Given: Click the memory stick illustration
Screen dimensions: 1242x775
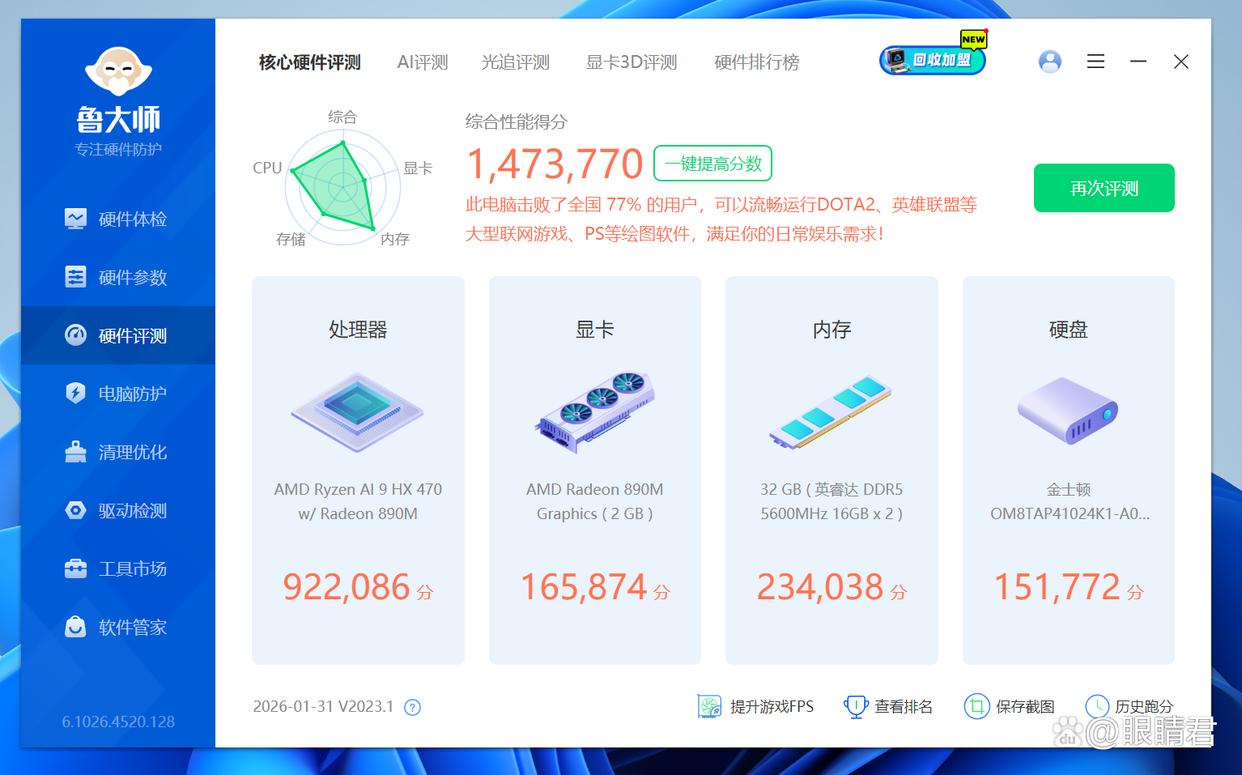Looking at the screenshot, I should coord(831,410).
